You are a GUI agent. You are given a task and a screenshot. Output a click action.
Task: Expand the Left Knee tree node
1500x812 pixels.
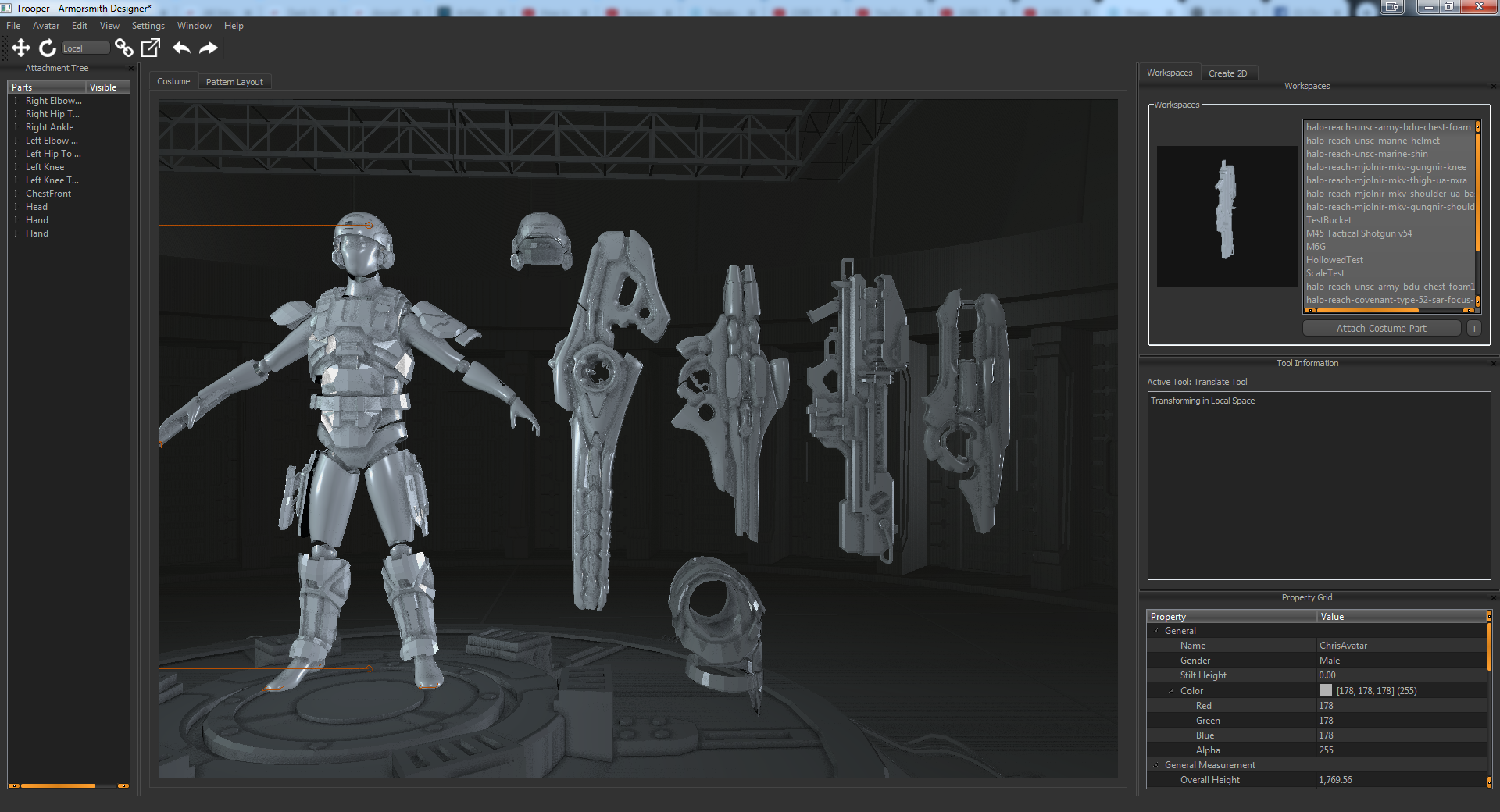point(16,167)
